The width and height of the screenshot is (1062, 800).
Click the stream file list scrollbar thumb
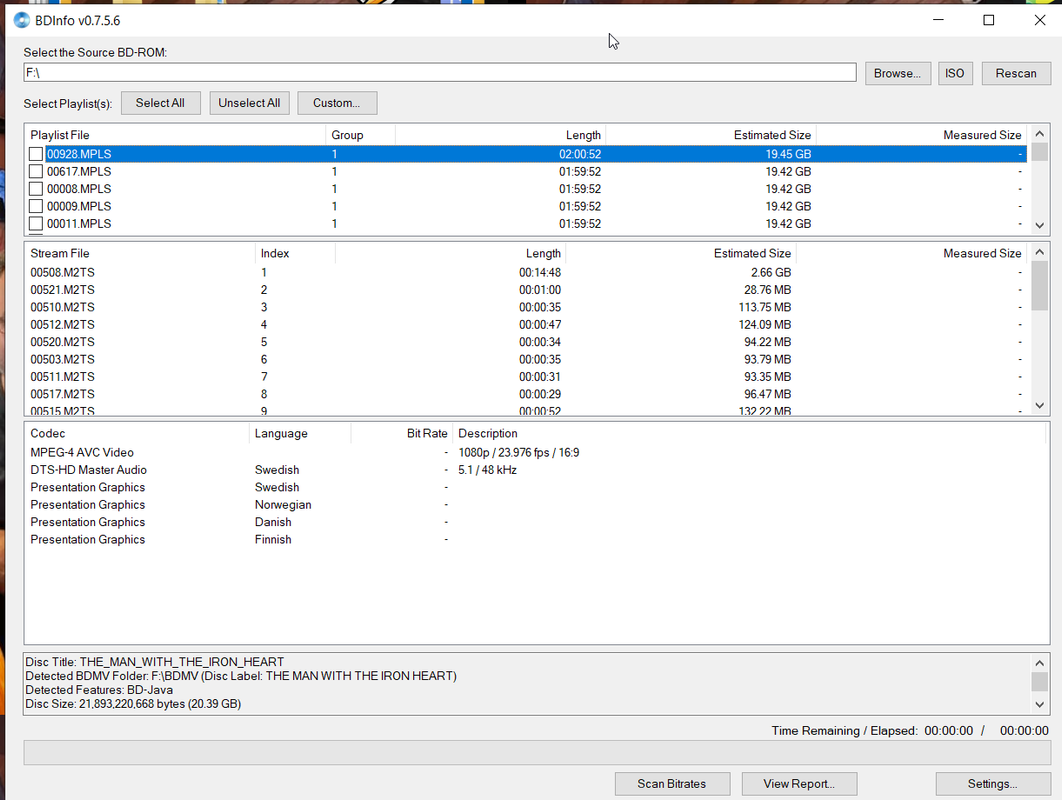[1040, 285]
